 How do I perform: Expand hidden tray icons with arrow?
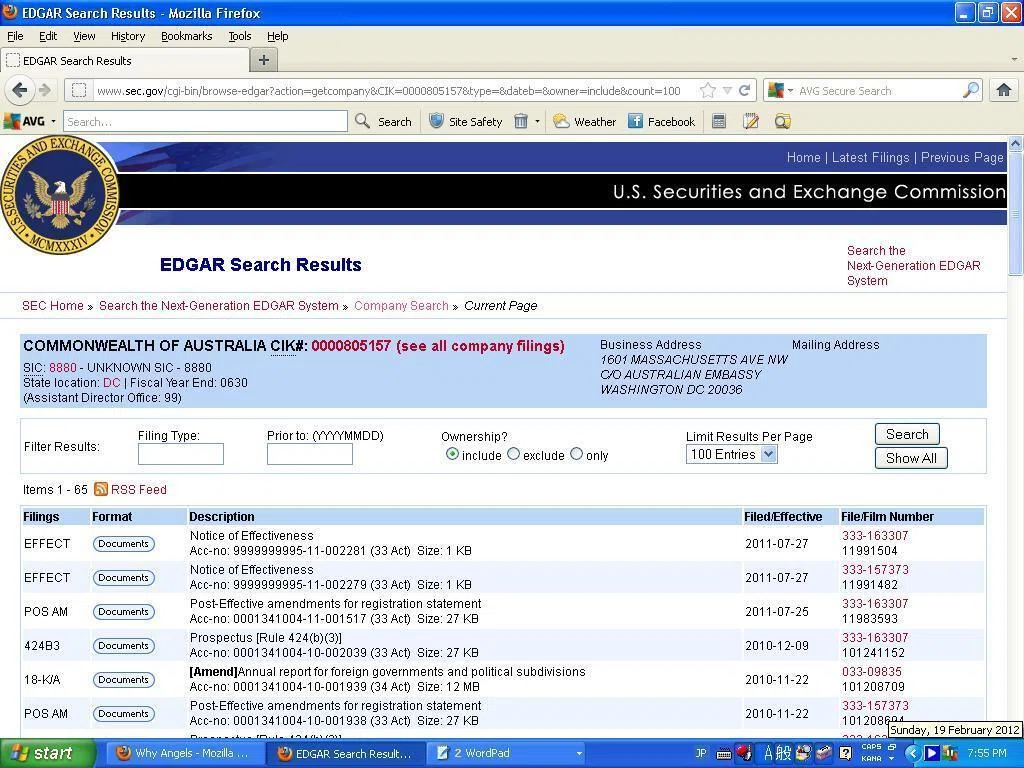pos(912,754)
